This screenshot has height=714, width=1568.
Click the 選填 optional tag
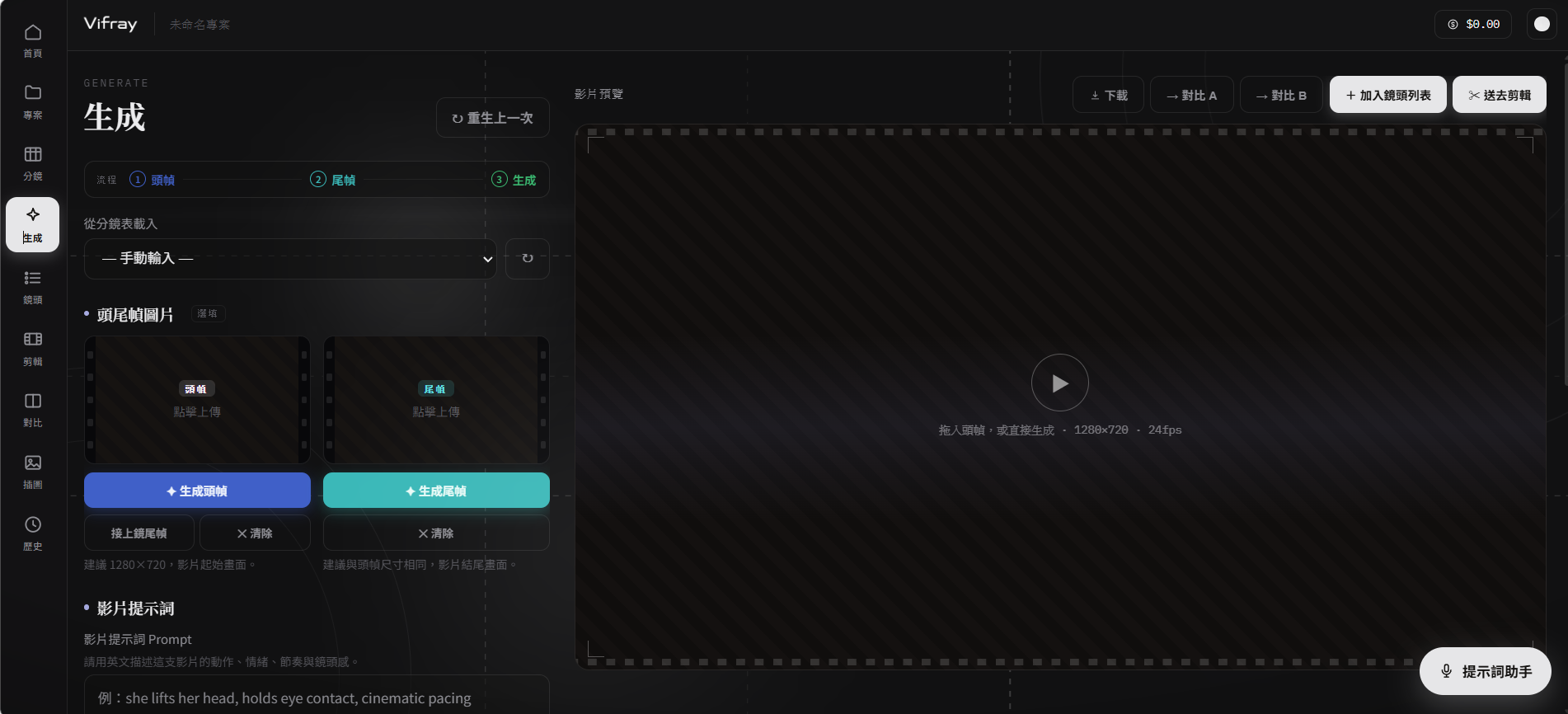tap(208, 313)
